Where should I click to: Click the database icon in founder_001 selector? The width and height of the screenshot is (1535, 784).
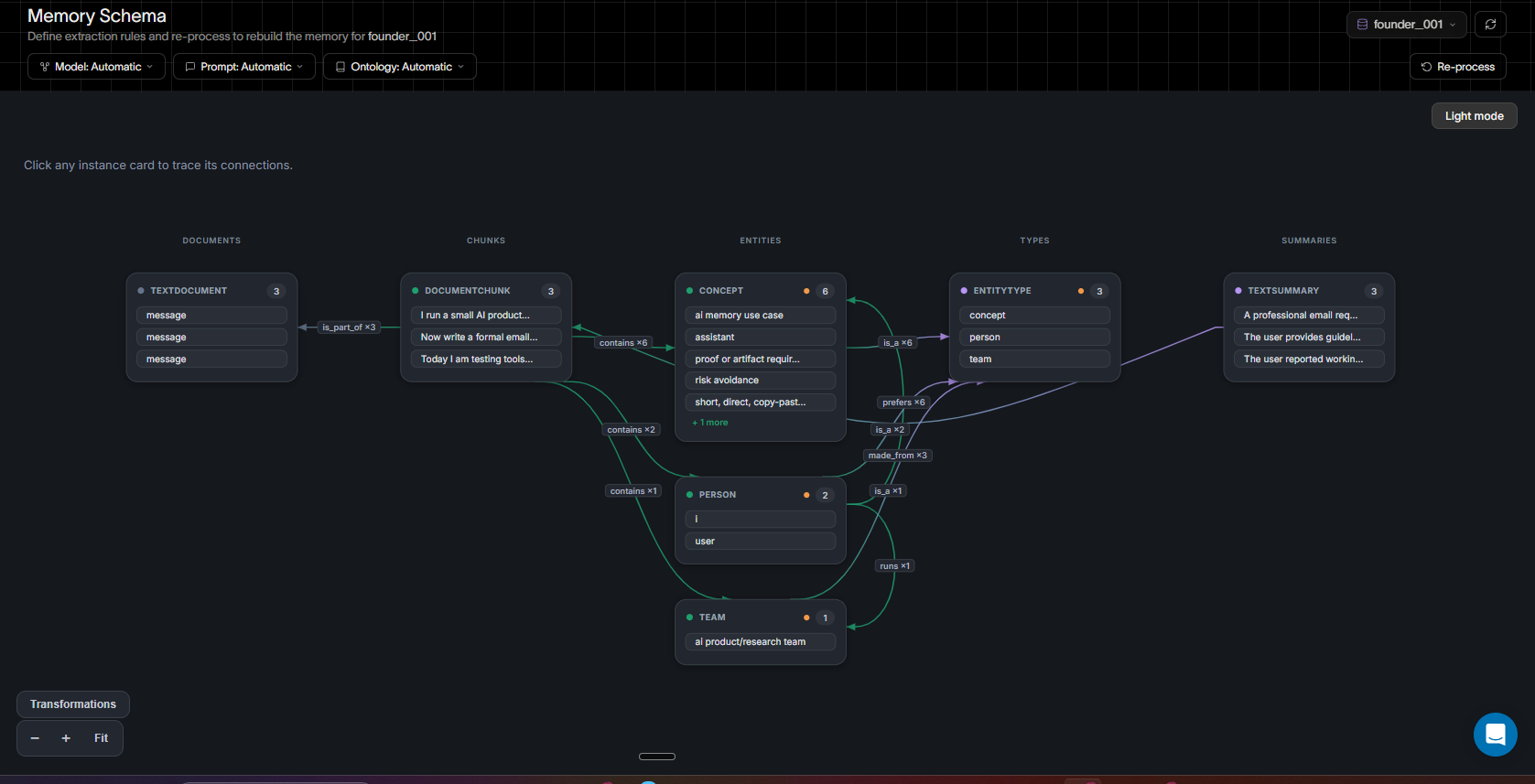[1362, 25]
